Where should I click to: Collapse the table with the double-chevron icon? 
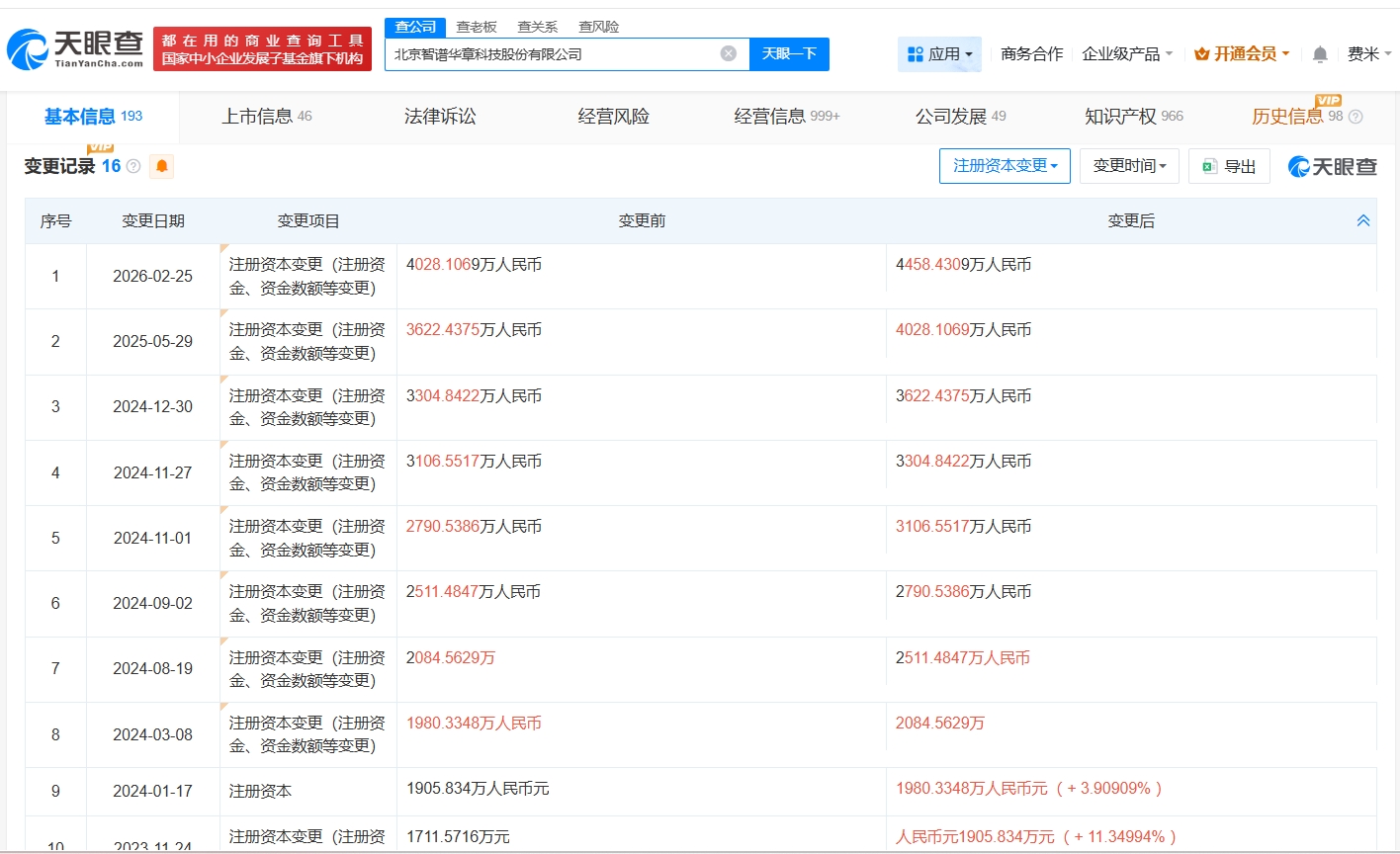click(1363, 220)
